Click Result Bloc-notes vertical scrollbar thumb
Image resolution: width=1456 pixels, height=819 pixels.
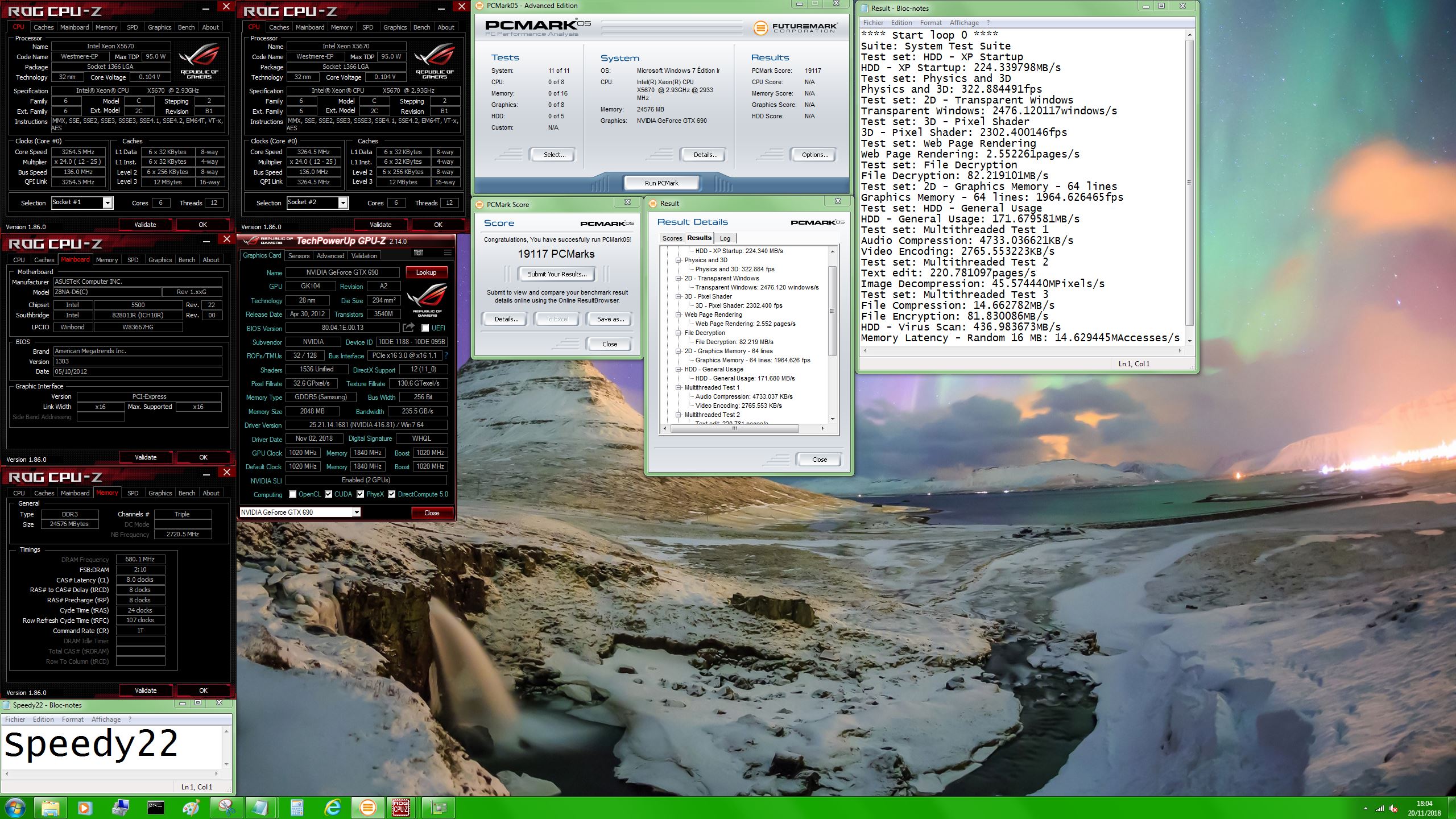tap(1189, 182)
